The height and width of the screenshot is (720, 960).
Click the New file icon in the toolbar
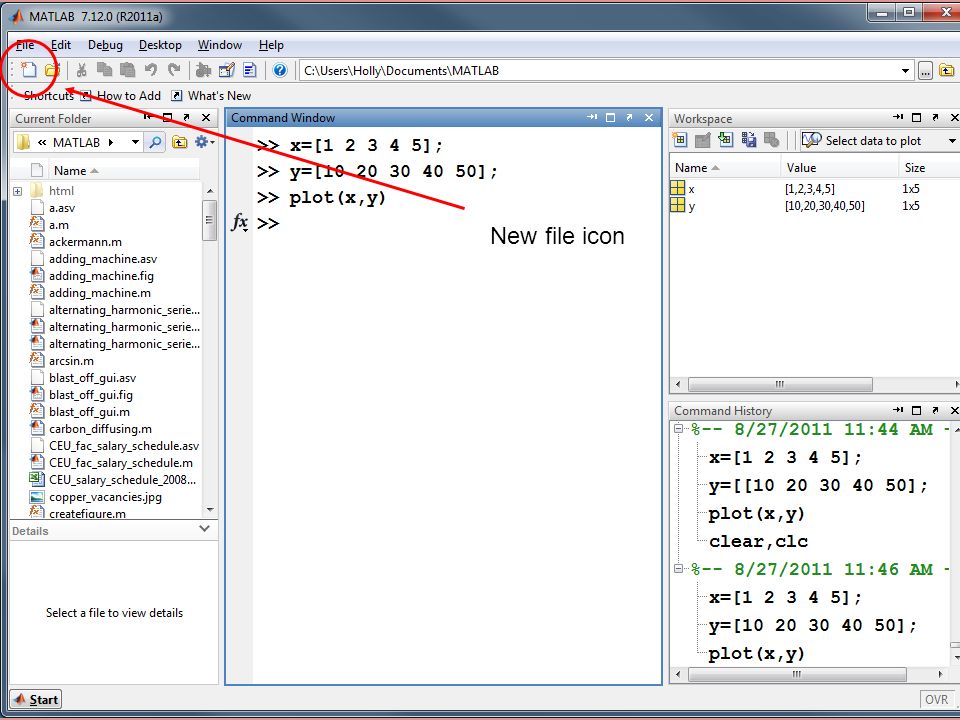coord(29,70)
